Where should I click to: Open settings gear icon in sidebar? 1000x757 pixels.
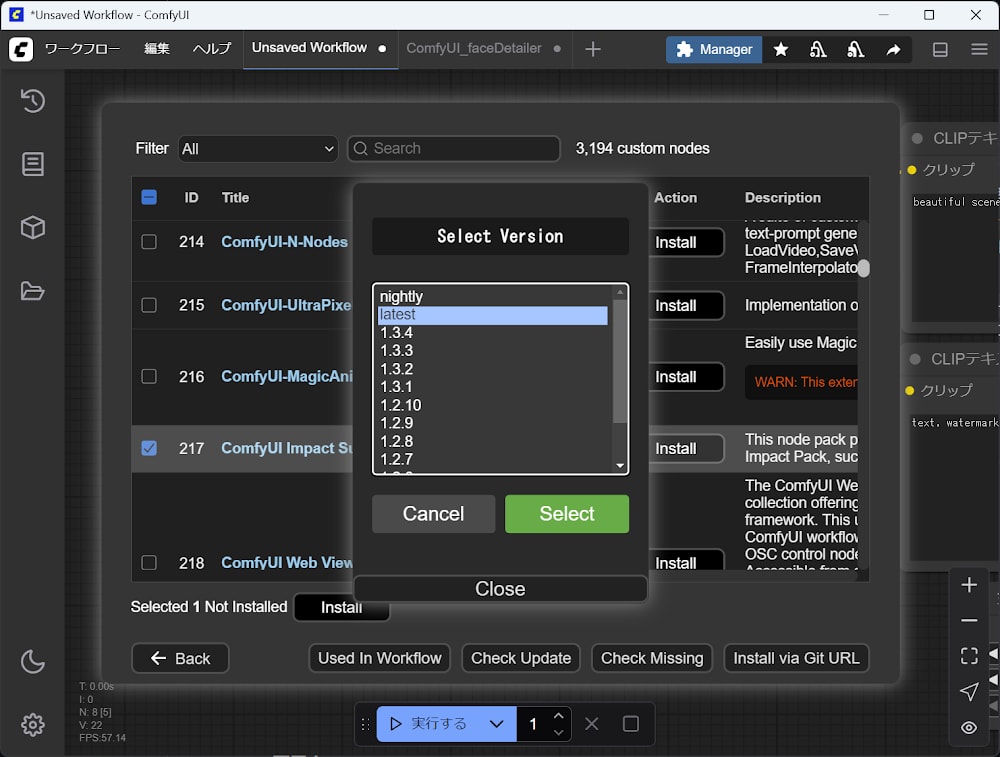click(33, 724)
